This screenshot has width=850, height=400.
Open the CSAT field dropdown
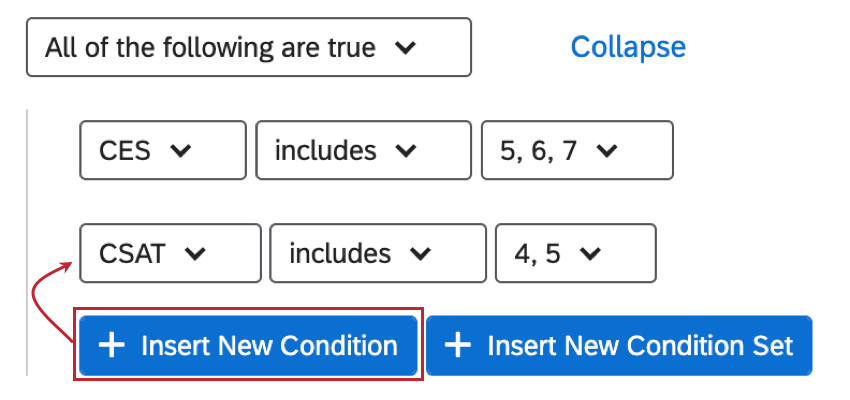169,254
